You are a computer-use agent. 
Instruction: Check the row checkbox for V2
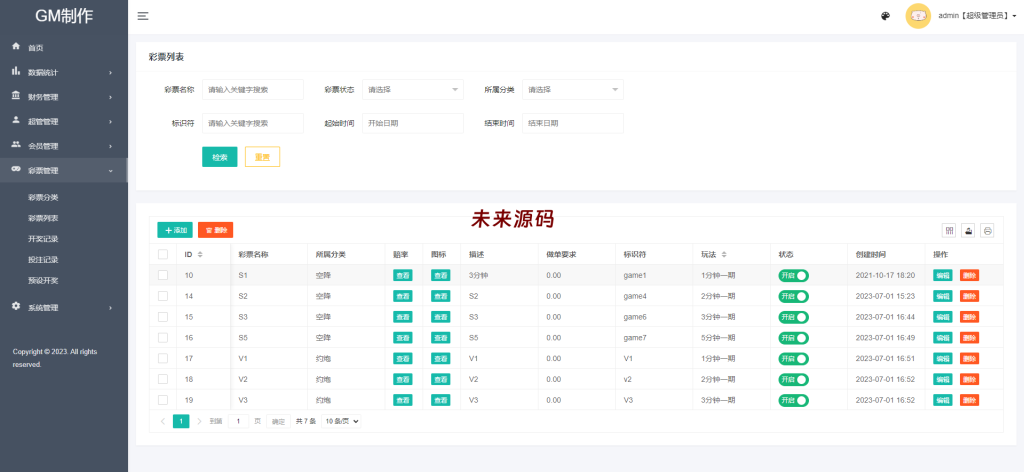tap(163, 379)
